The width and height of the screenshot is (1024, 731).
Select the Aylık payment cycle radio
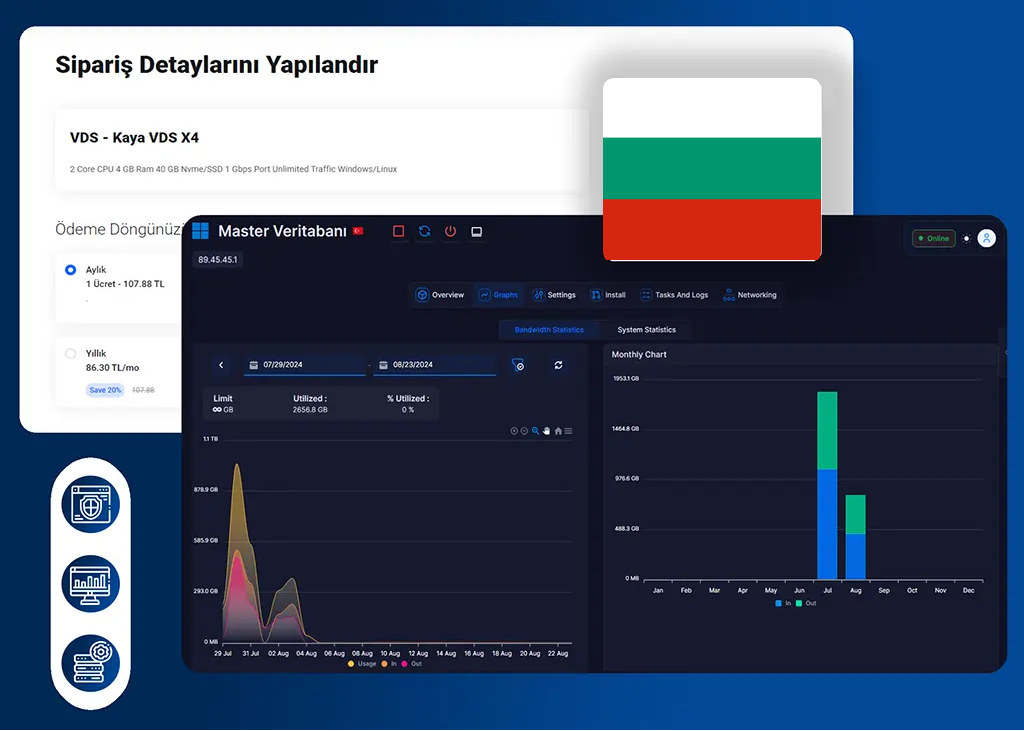[x=70, y=270]
